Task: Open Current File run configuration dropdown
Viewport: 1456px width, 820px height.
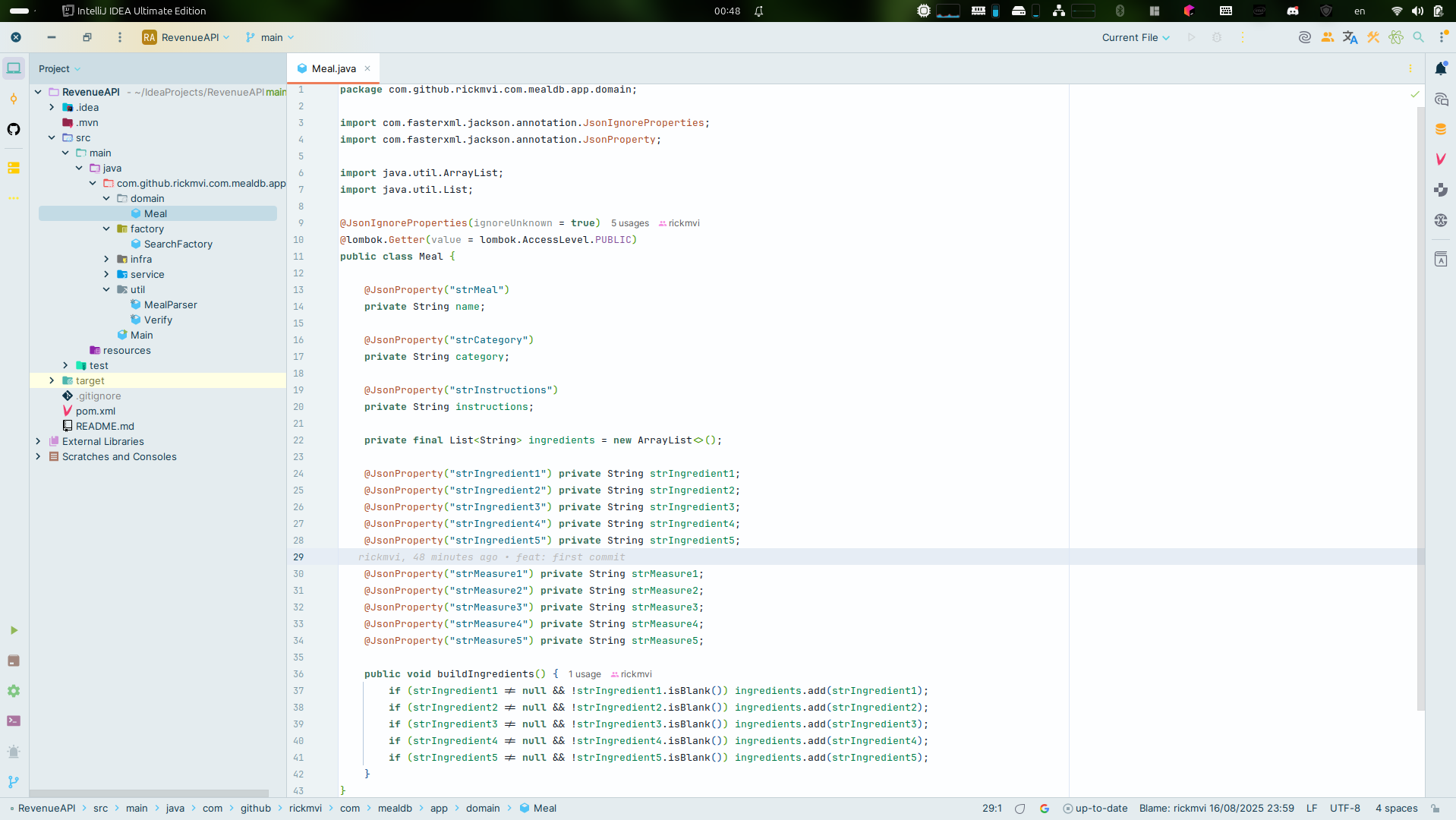Action: (x=1136, y=37)
